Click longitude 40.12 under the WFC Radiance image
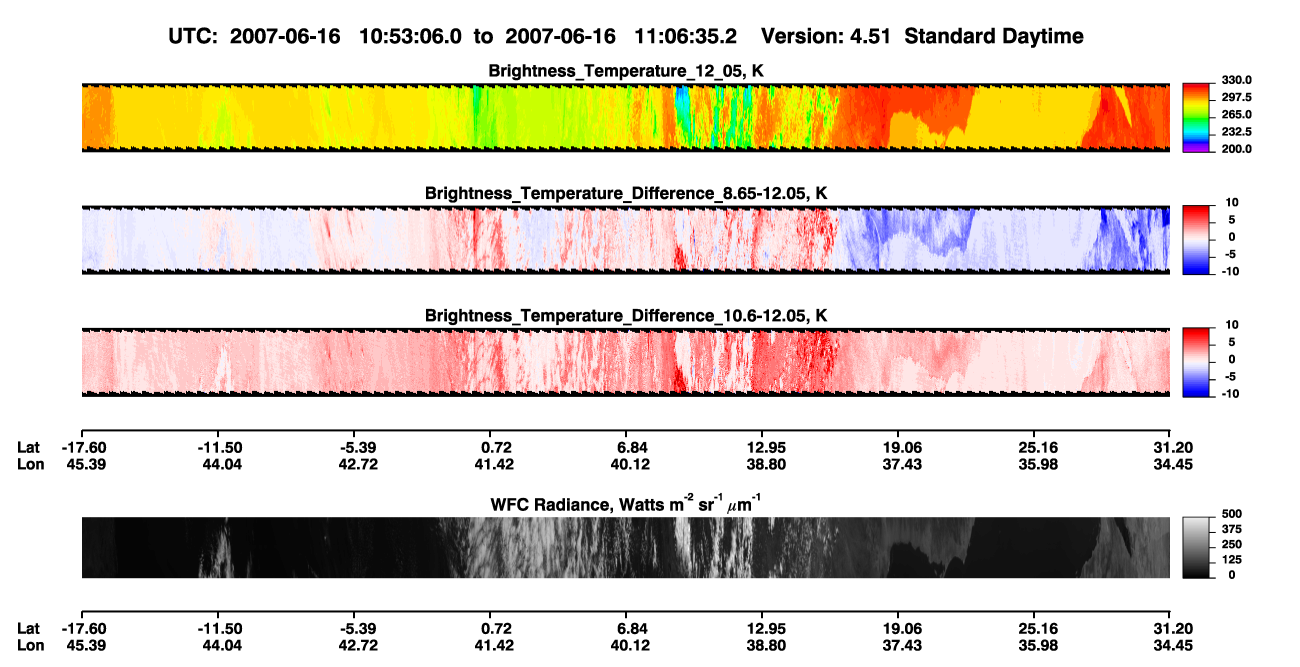This screenshot has height=667, width=1300. (x=632, y=645)
